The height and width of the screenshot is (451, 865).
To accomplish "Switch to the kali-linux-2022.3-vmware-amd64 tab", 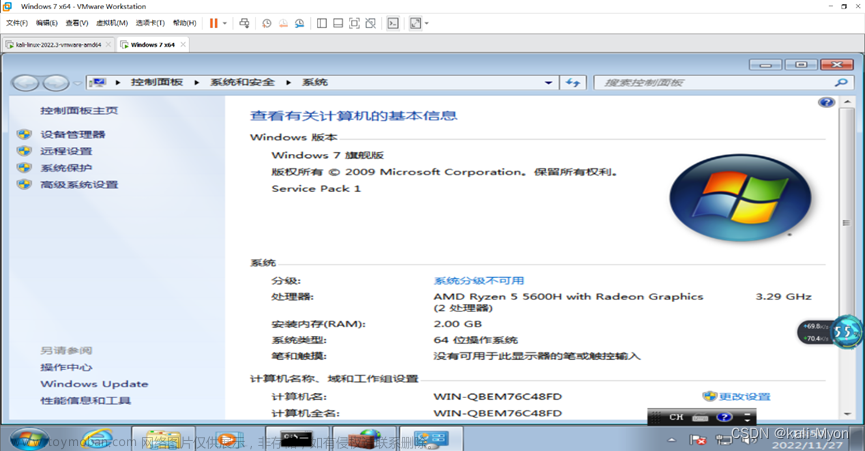I will tap(57, 45).
